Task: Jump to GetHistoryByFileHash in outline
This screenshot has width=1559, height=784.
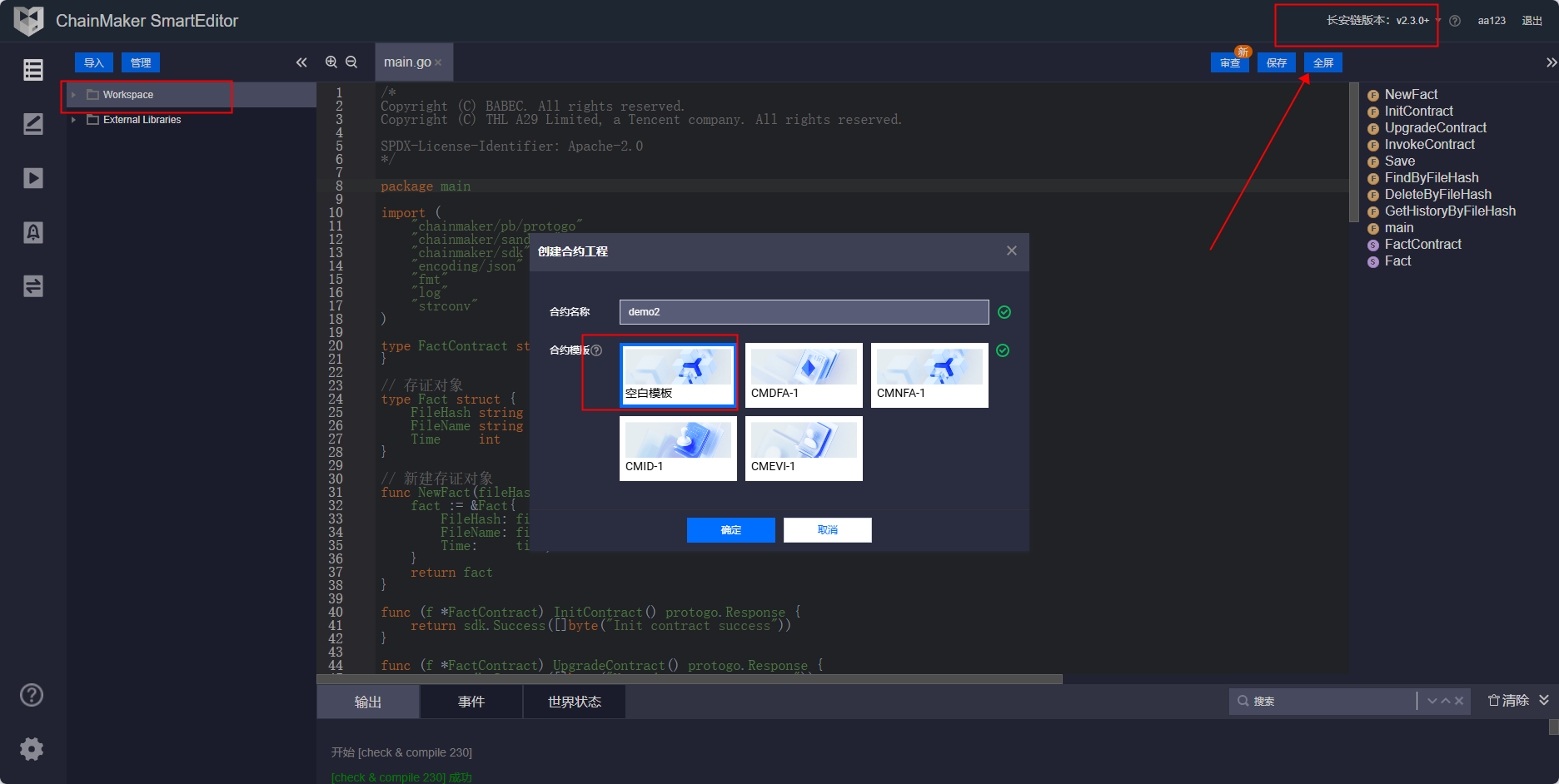Action: coord(1450,211)
